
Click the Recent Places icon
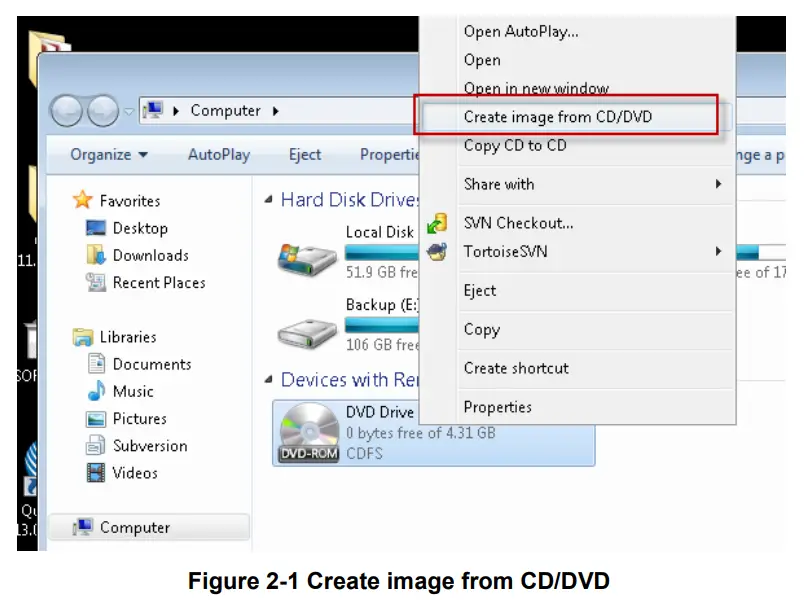click(x=96, y=282)
